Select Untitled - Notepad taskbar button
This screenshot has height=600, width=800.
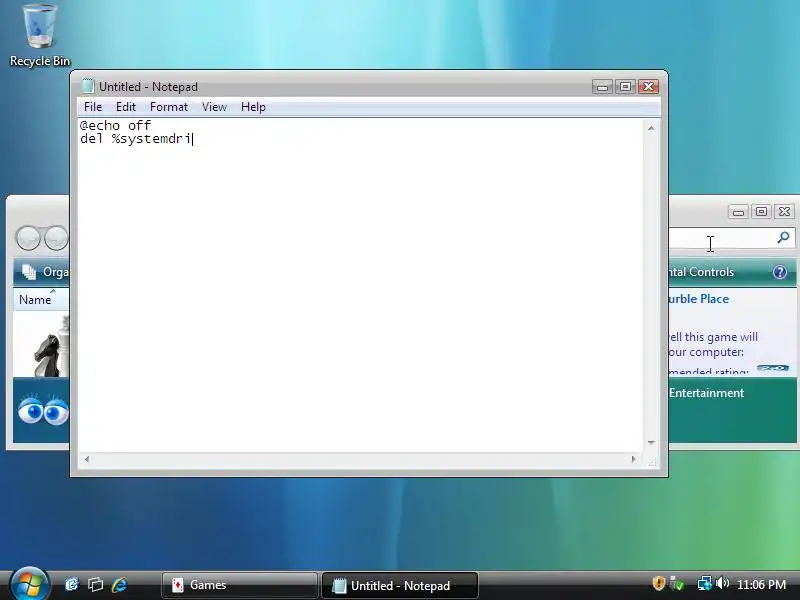[399, 585]
